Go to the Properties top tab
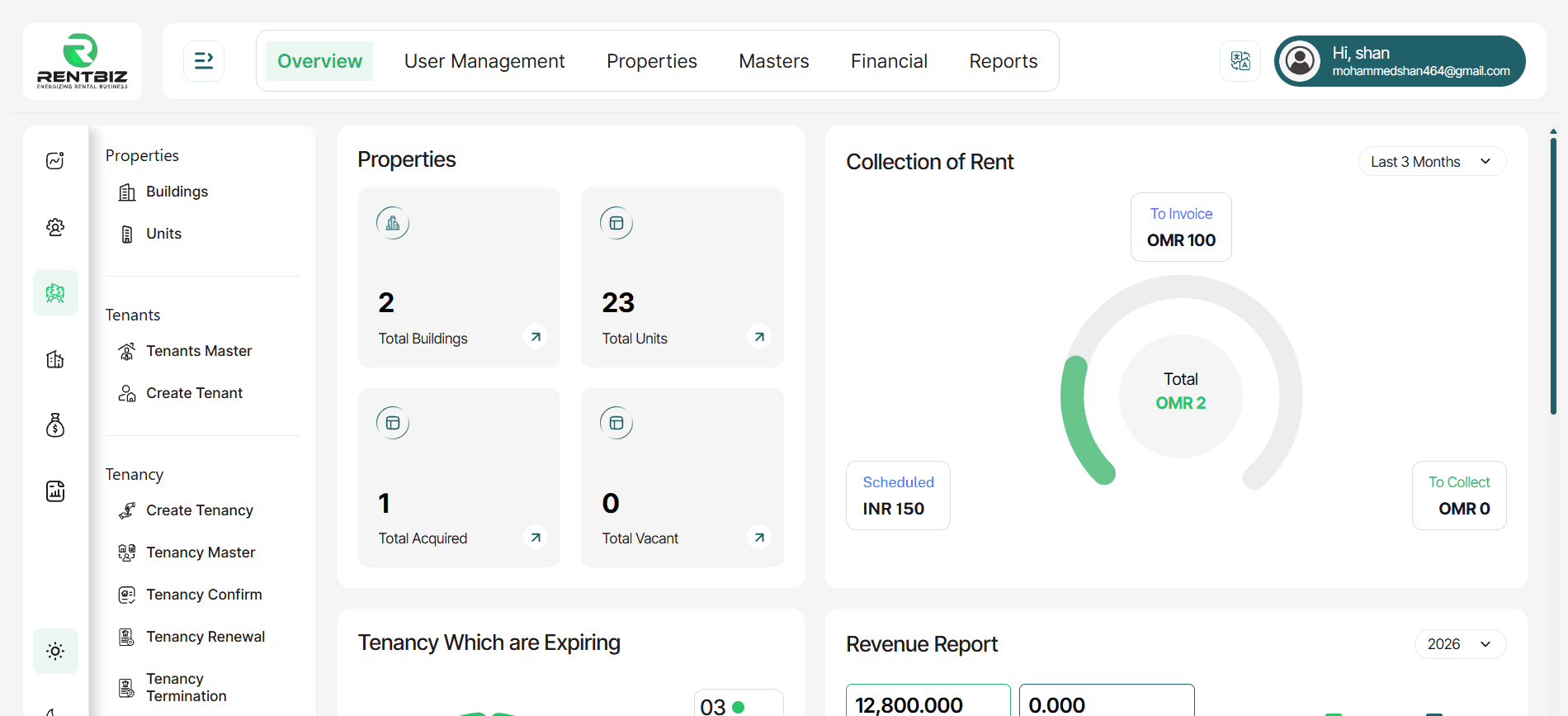Image resolution: width=1568 pixels, height=716 pixels. point(652,61)
